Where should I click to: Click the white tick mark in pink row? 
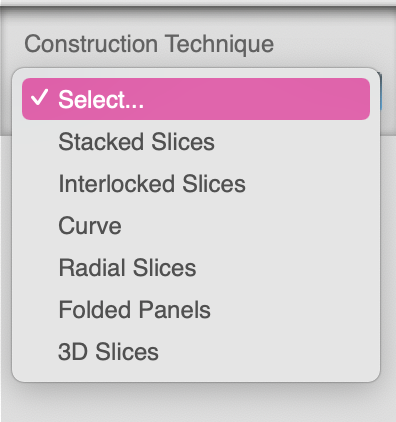click(x=39, y=98)
